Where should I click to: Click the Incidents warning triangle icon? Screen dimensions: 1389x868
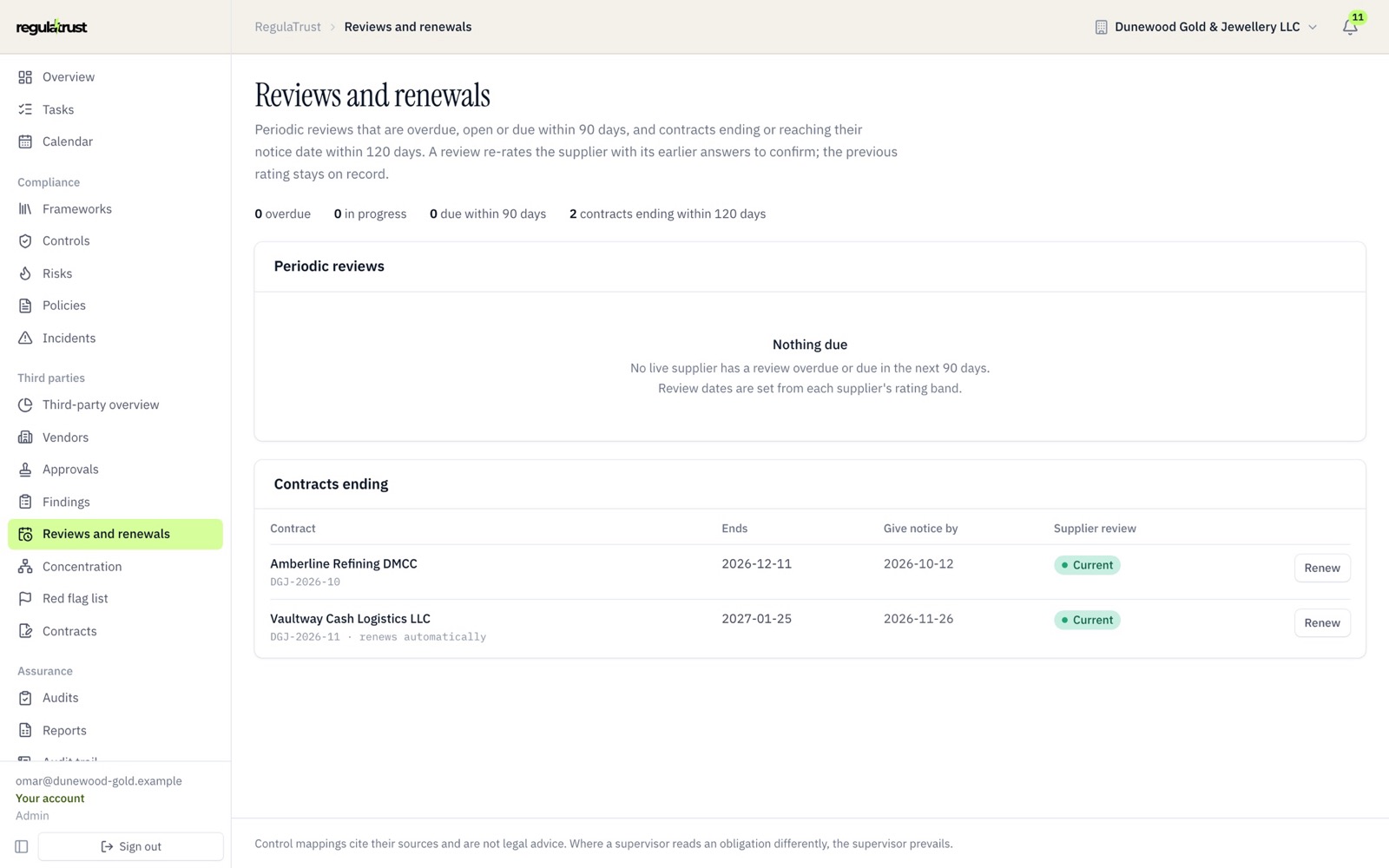[x=25, y=339]
